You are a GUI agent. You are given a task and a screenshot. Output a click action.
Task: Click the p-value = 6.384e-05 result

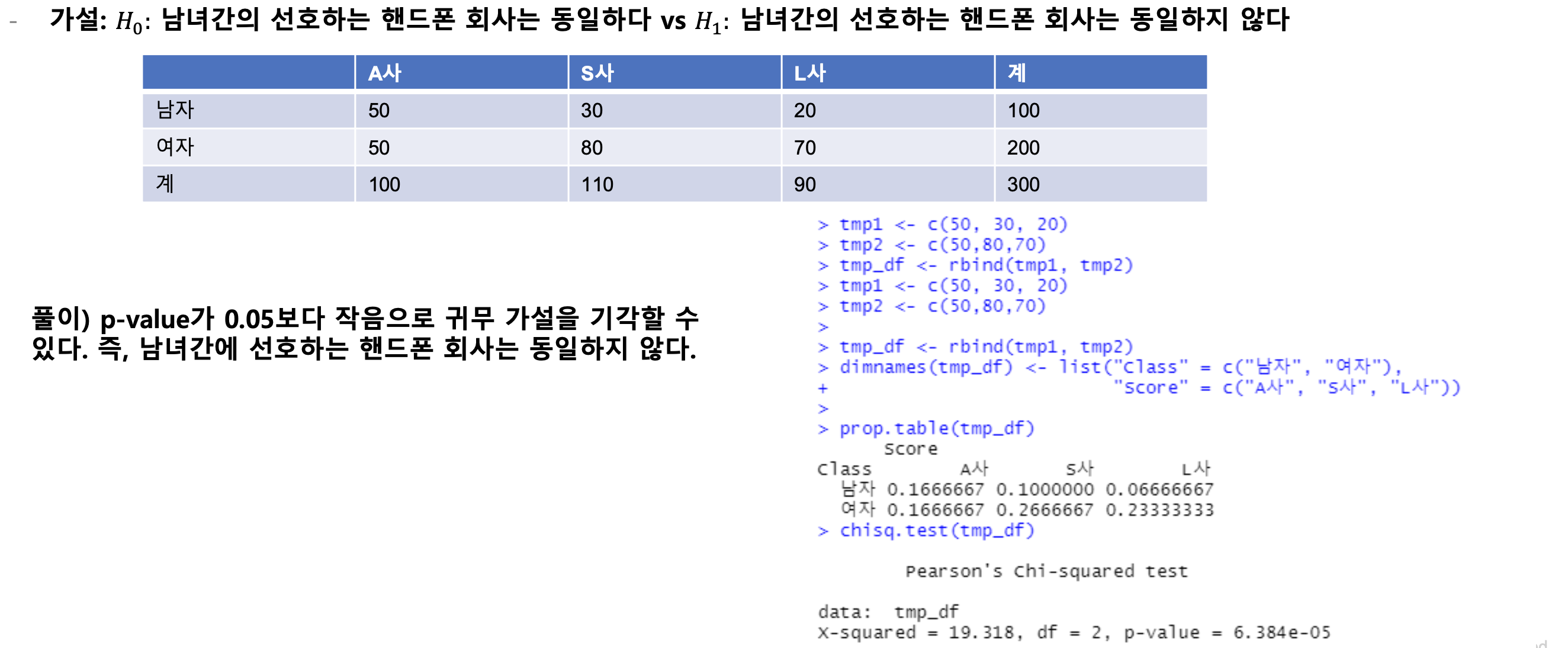(1226, 632)
